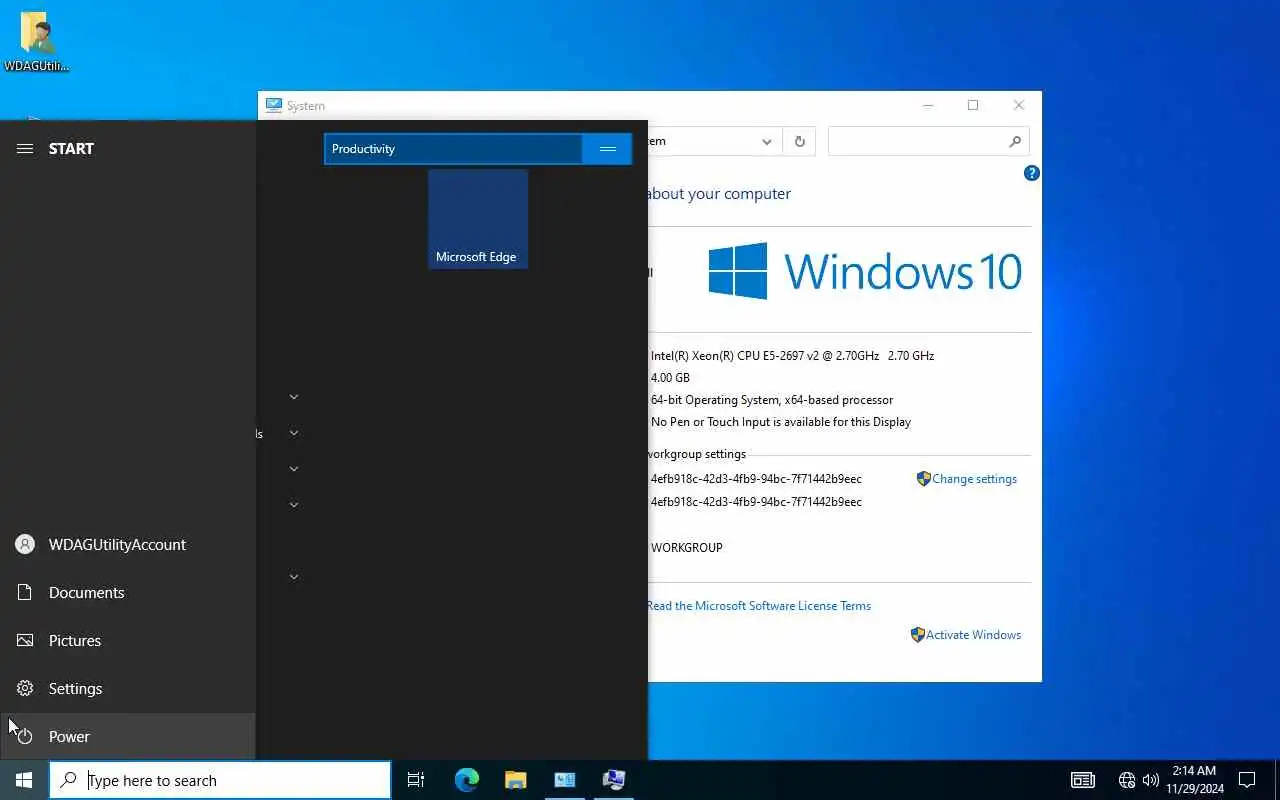This screenshot has width=1280, height=800.
Task: Open Pictures from the Start menu
Action: click(x=128, y=640)
